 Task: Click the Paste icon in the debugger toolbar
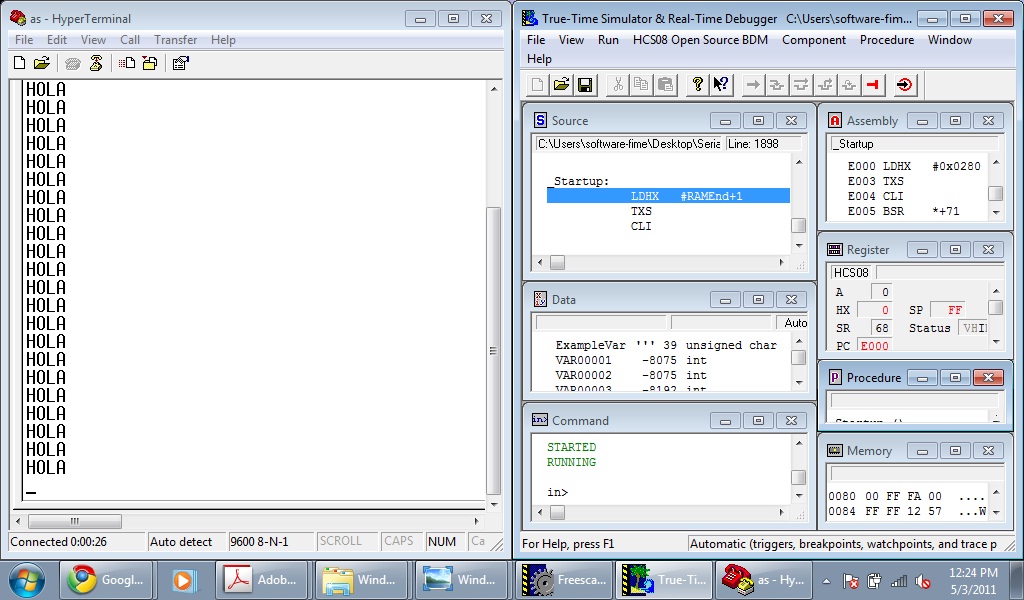tap(665, 85)
